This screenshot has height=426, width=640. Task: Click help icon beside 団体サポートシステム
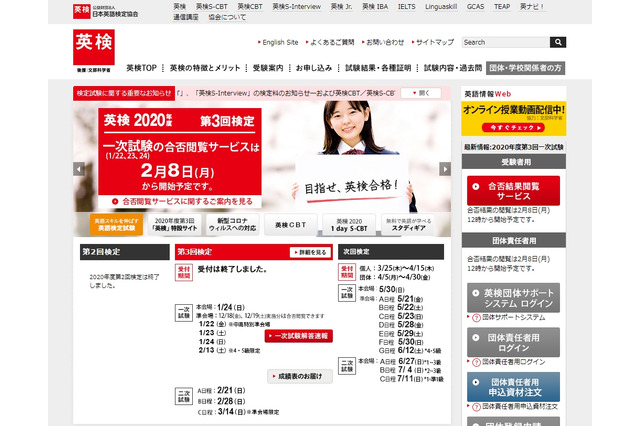point(476,318)
